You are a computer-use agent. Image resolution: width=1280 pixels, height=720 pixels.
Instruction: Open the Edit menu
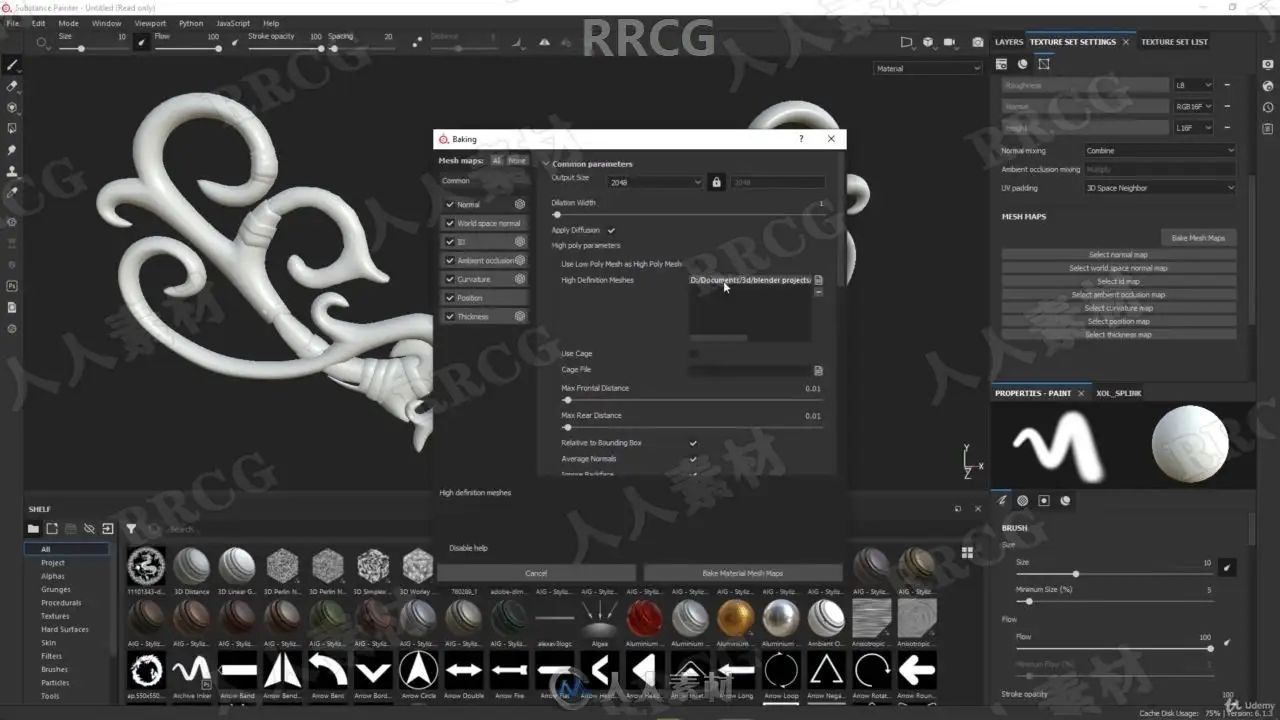38,23
